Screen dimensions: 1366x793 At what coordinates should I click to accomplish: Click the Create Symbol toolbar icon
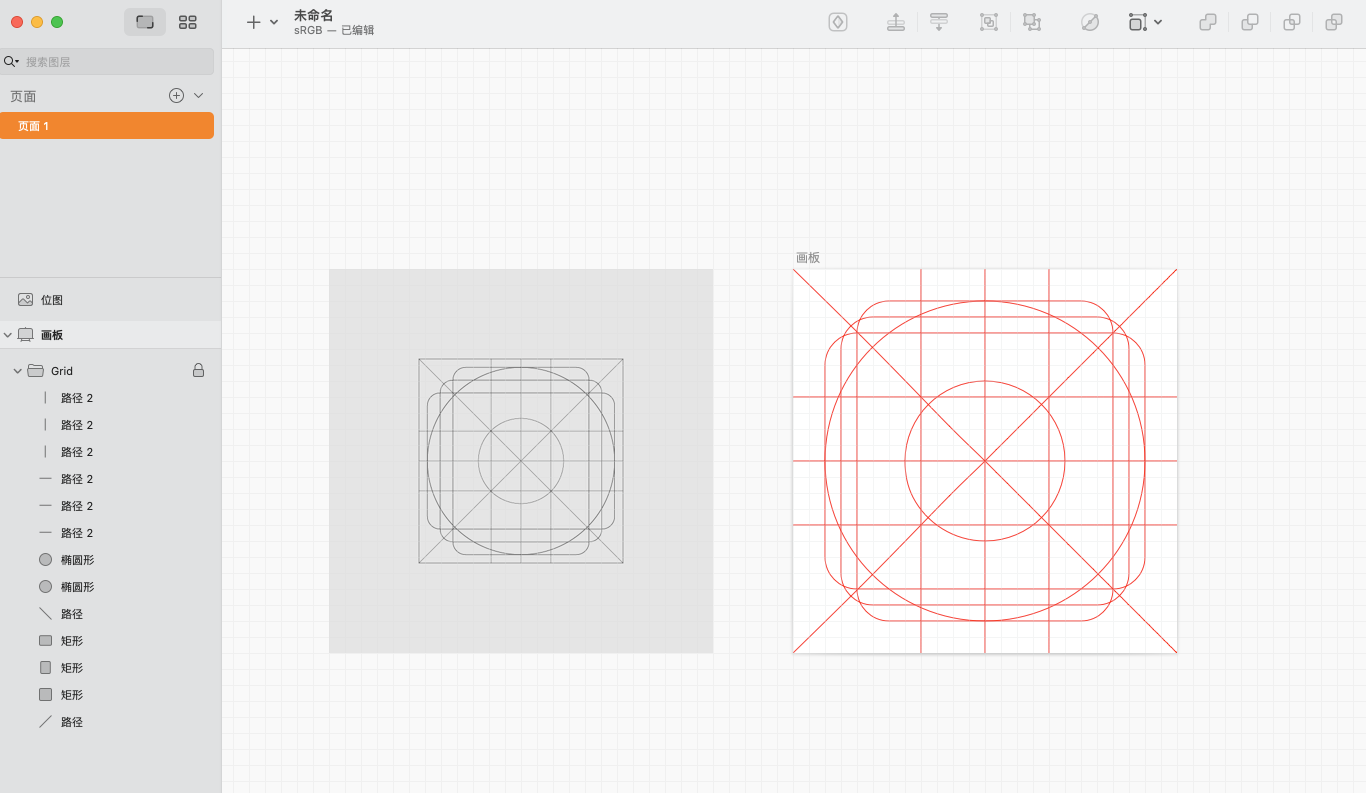[838, 22]
